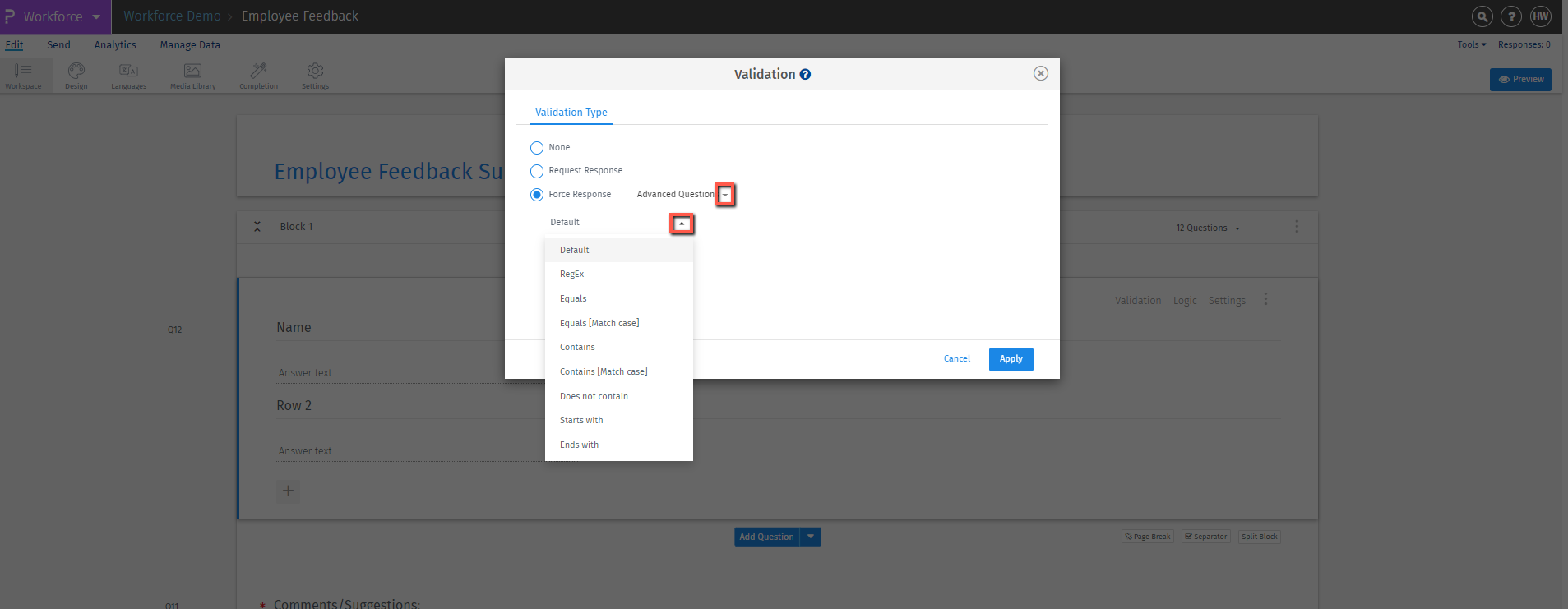Image resolution: width=1568 pixels, height=609 pixels.
Task: Open the Edit tab
Action: [x=14, y=45]
